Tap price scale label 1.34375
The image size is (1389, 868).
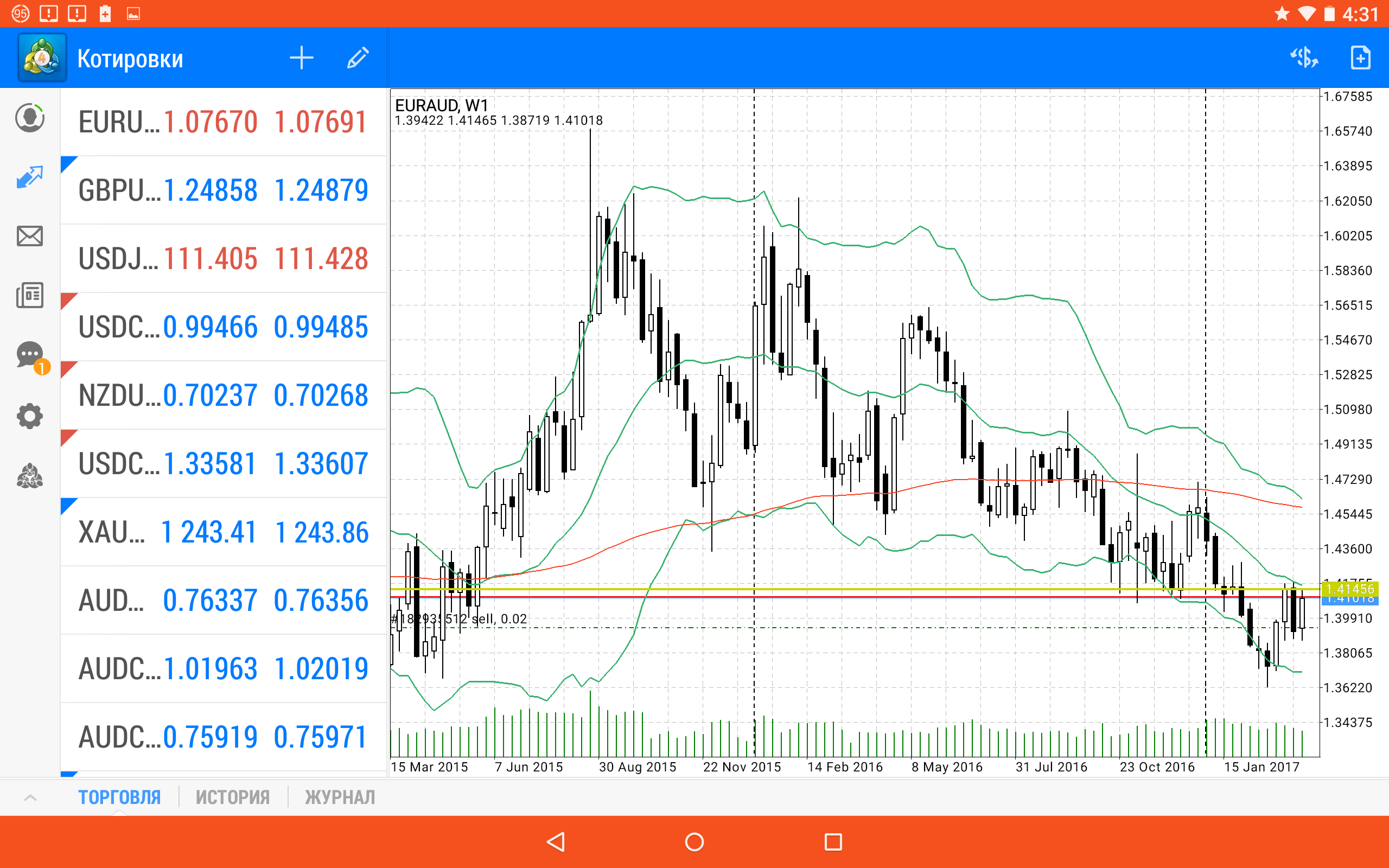tap(1348, 722)
